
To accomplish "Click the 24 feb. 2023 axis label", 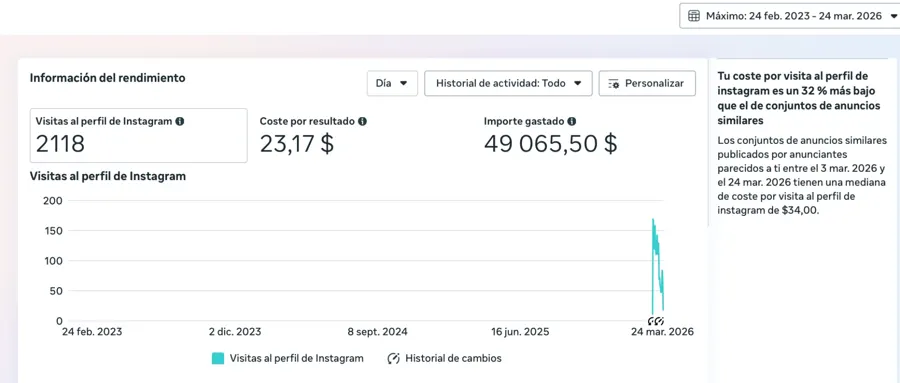I will (92, 332).
